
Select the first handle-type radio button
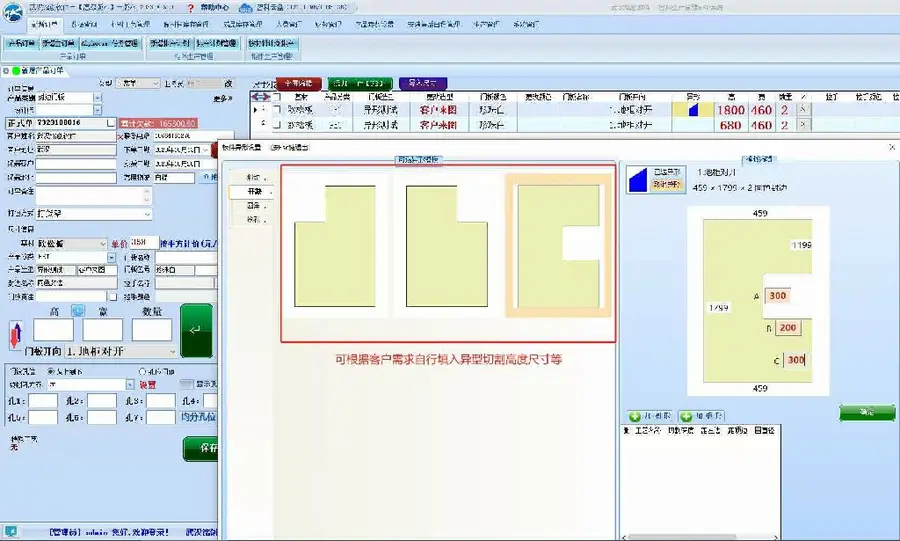pos(51,372)
